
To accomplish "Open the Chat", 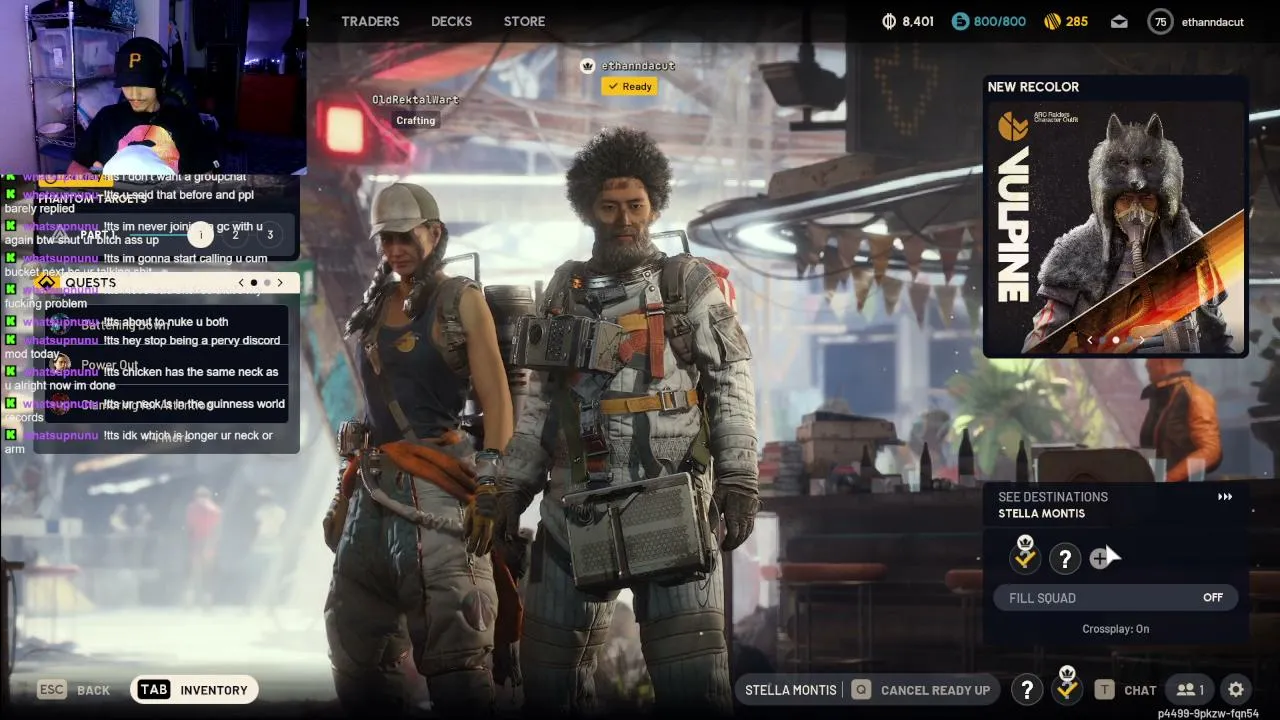I will (1140, 690).
